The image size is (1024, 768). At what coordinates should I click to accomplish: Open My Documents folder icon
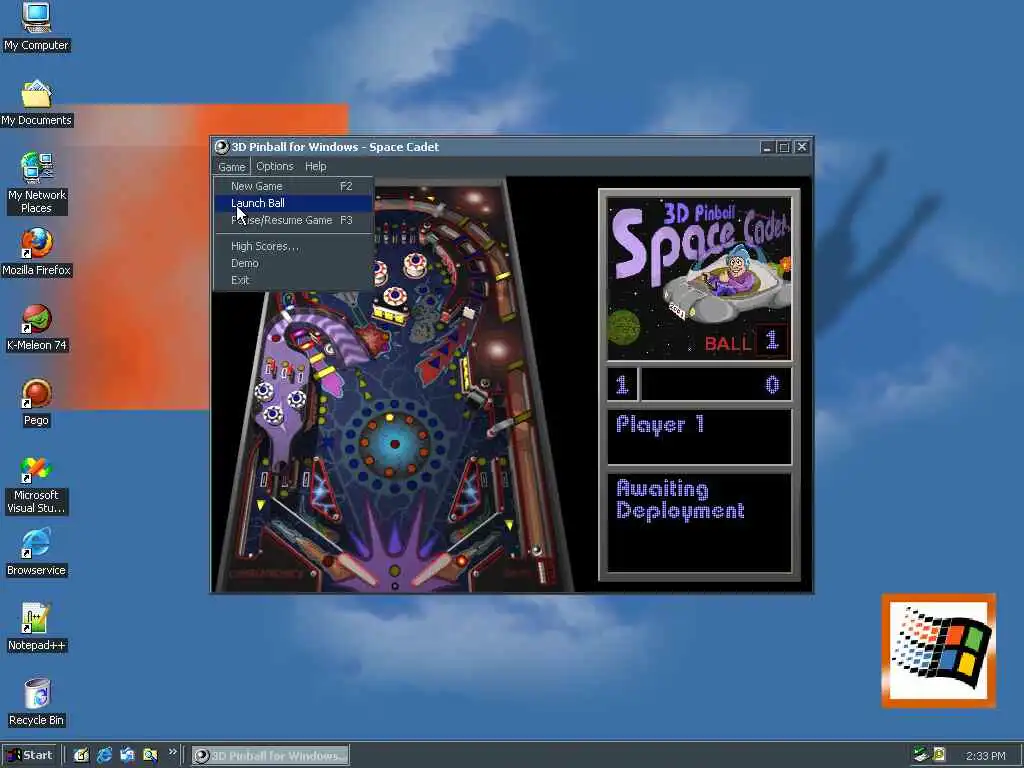(36, 103)
